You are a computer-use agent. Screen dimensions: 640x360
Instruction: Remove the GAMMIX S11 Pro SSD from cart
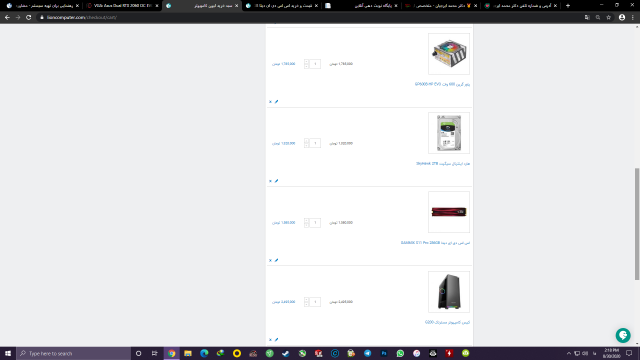pos(270,260)
